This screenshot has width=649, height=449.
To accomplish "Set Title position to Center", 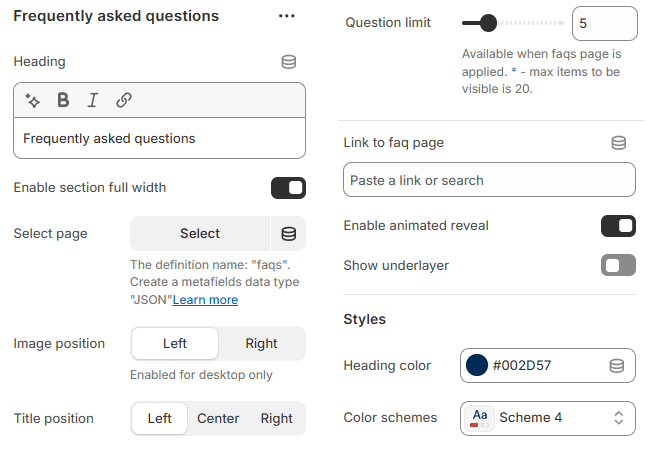I will click(x=218, y=418).
